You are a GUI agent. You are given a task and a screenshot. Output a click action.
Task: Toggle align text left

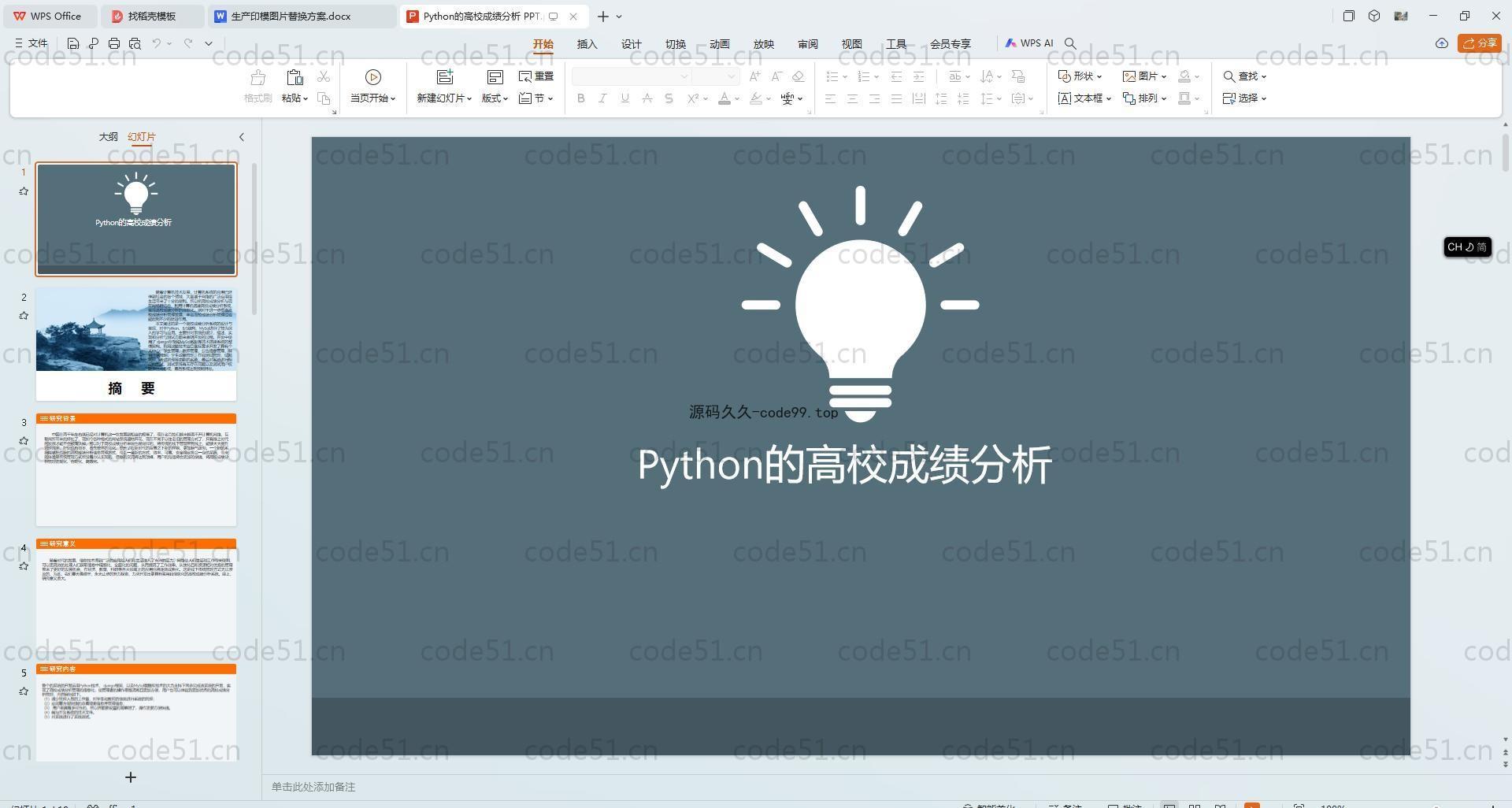click(830, 98)
